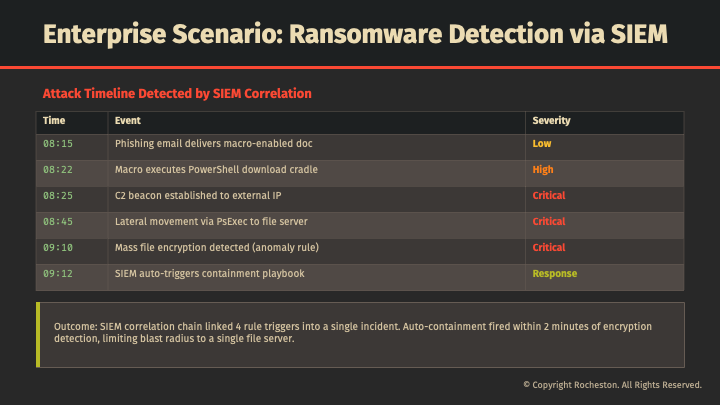Click the PowerShell download cradle event

(216, 170)
